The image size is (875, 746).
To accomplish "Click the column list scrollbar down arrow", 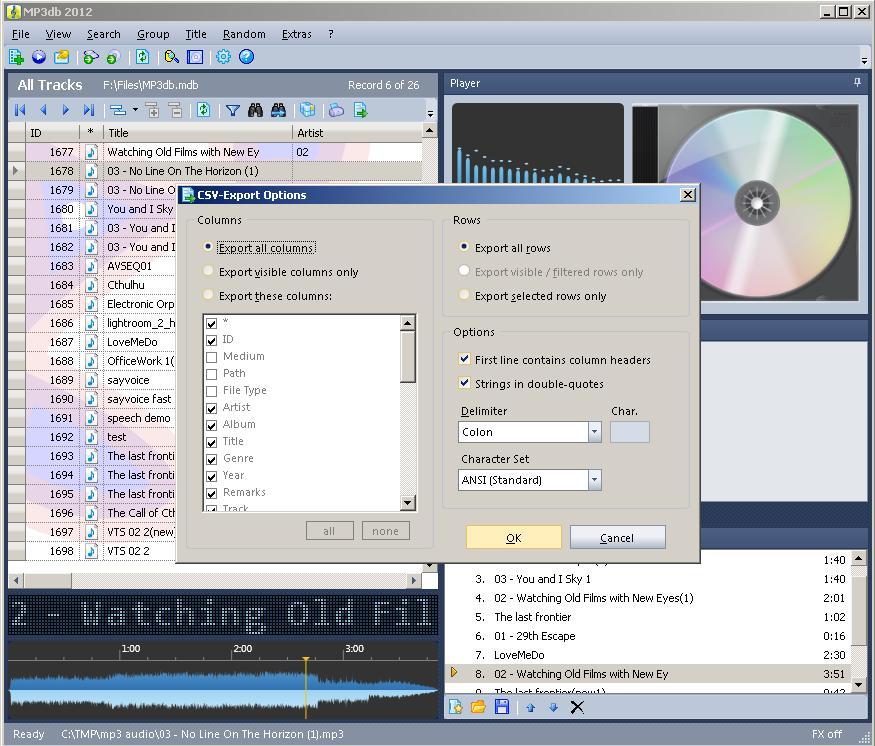I will point(408,503).
